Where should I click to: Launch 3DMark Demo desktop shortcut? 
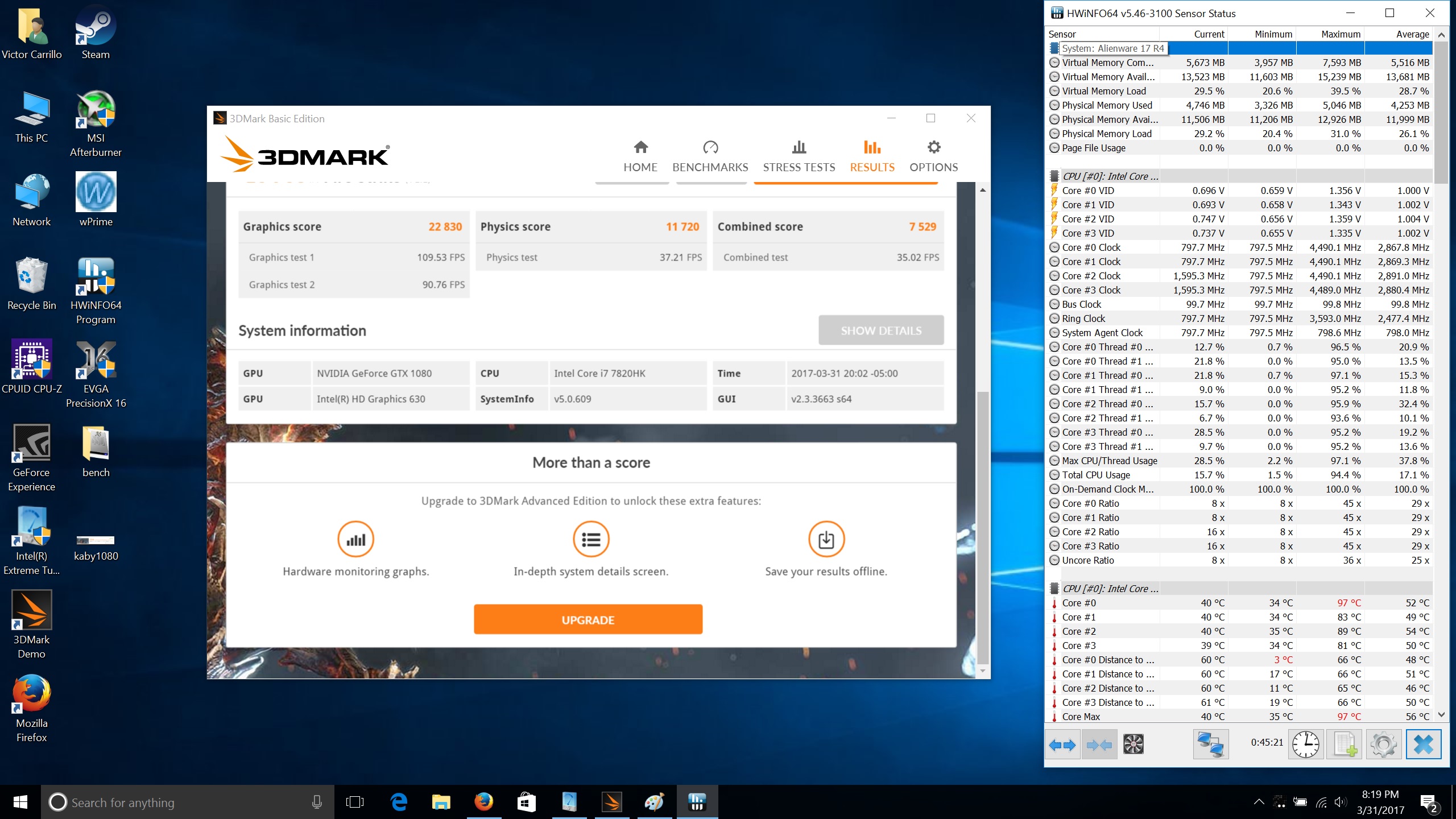pyautogui.click(x=32, y=624)
